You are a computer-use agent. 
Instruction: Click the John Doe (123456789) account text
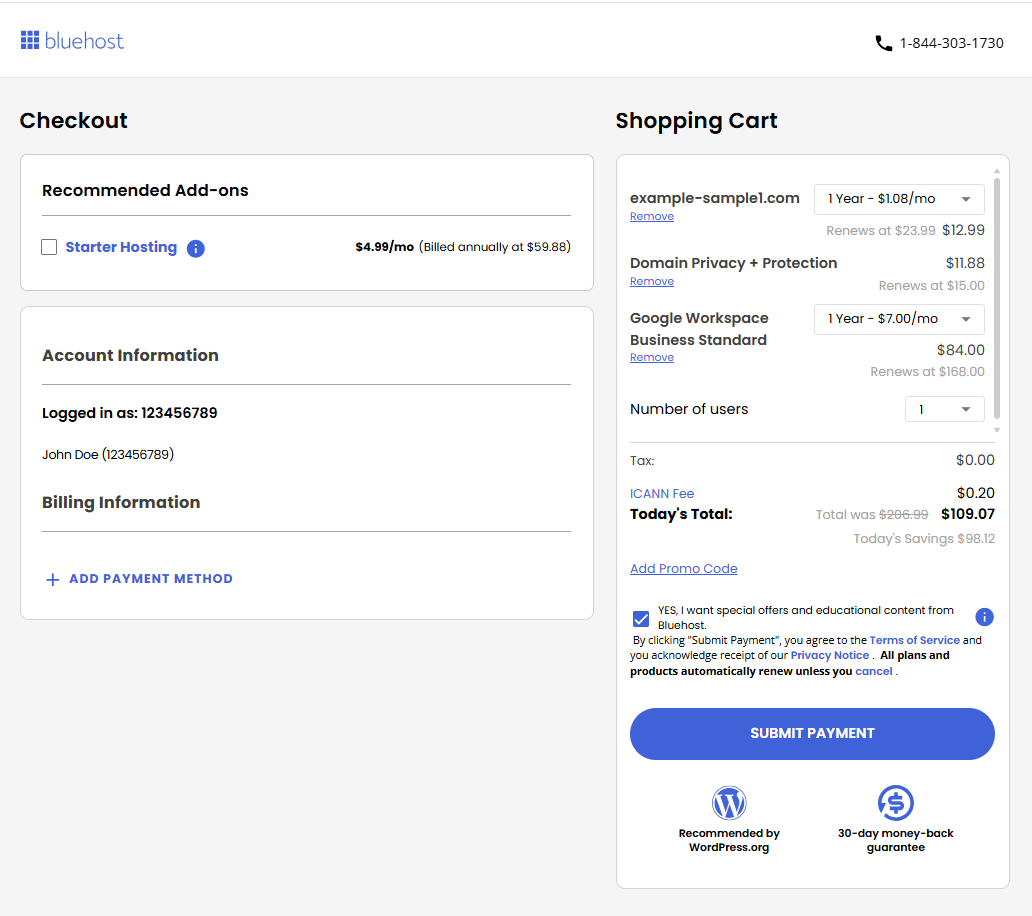[108, 455]
